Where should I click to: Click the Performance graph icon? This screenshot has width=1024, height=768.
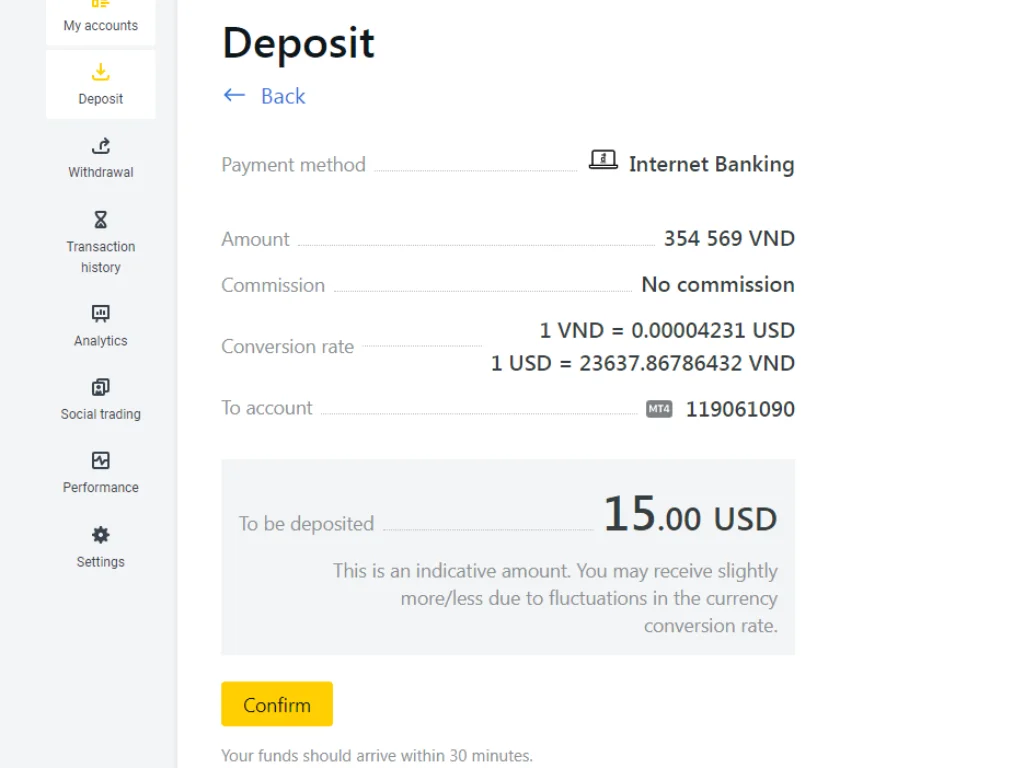click(x=100, y=461)
